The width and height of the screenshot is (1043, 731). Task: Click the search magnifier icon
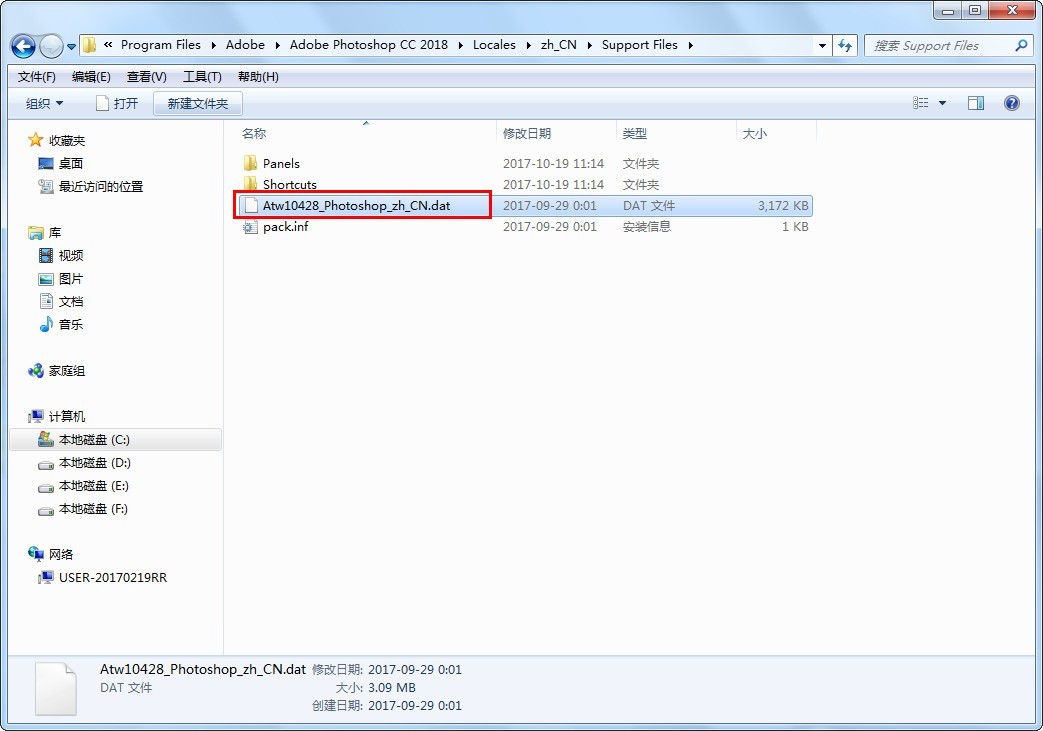(x=1022, y=45)
